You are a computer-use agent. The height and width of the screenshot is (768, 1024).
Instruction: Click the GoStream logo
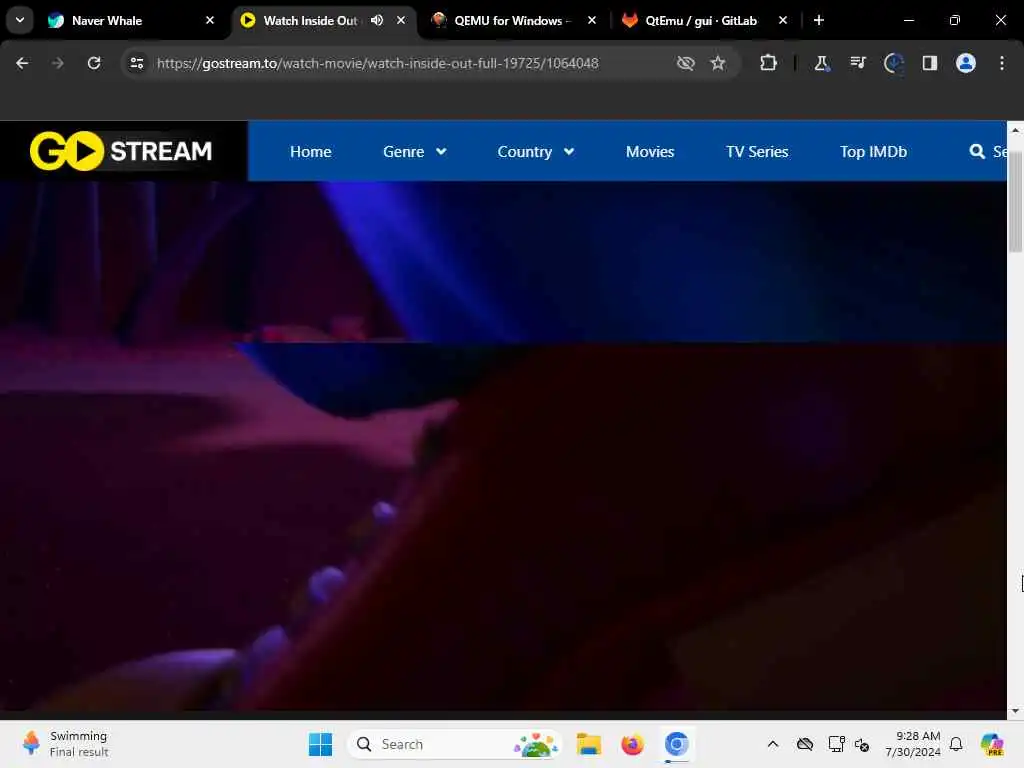[121, 151]
